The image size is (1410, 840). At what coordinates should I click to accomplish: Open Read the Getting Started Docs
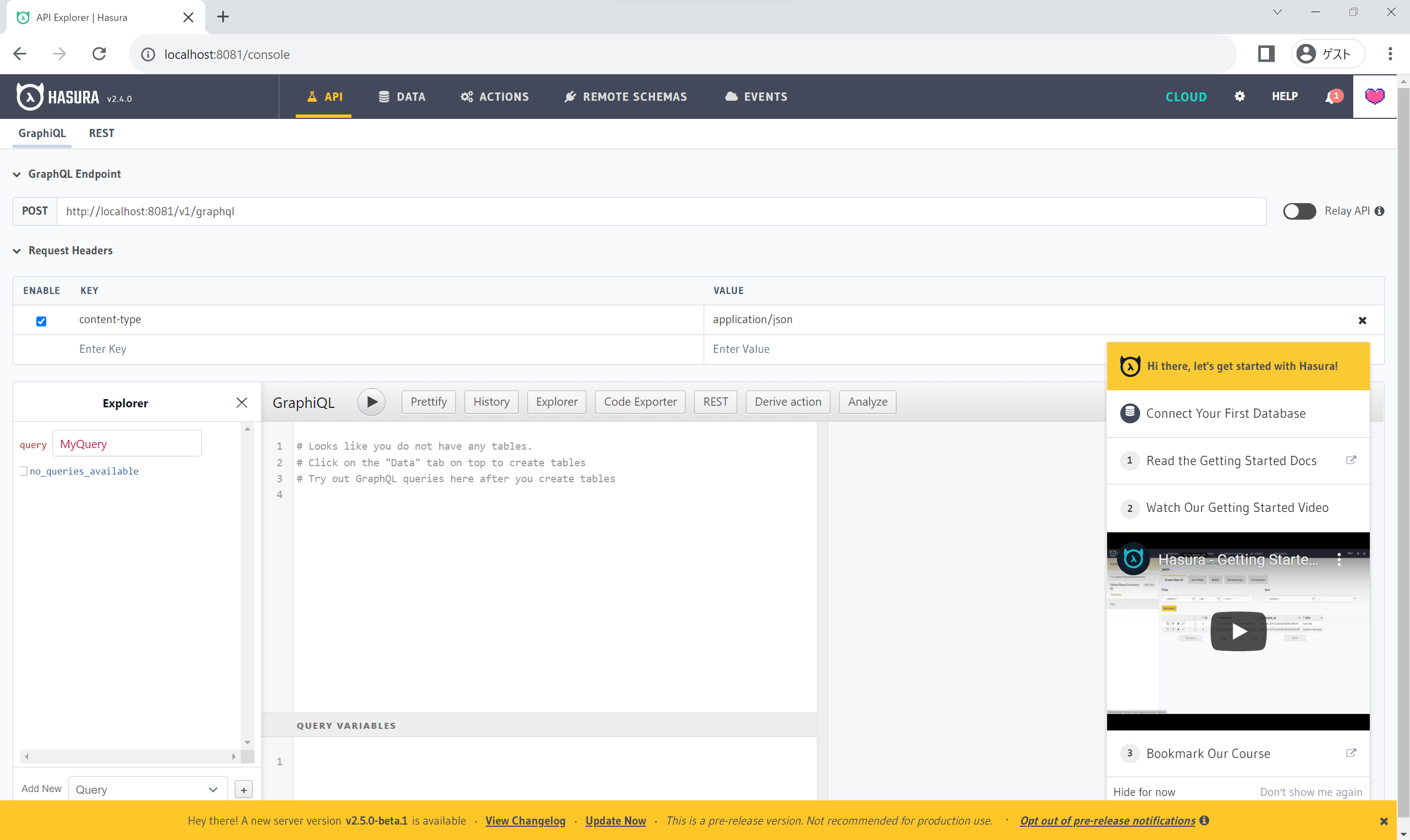coord(1238,460)
